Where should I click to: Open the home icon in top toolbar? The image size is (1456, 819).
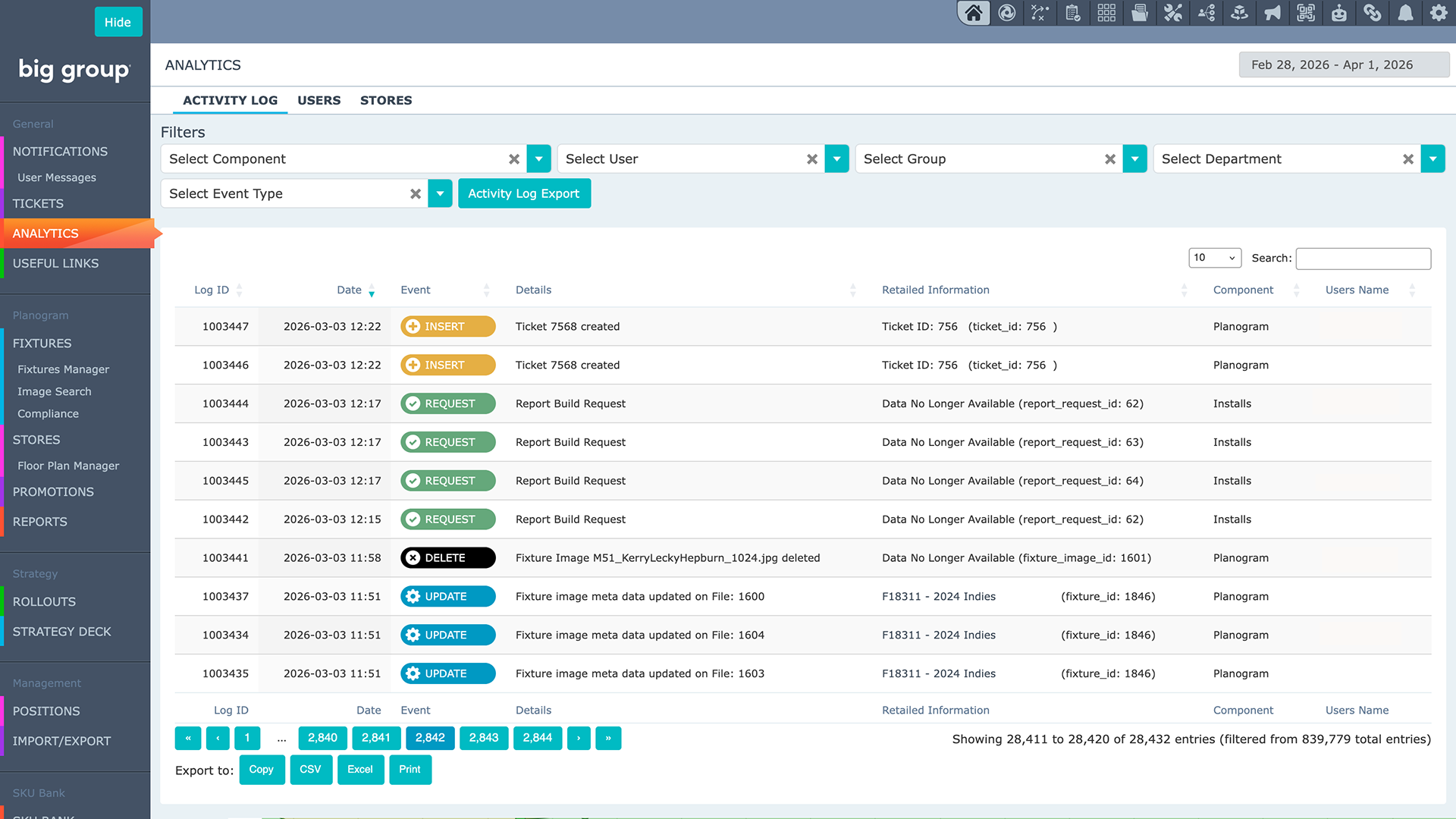pos(974,13)
